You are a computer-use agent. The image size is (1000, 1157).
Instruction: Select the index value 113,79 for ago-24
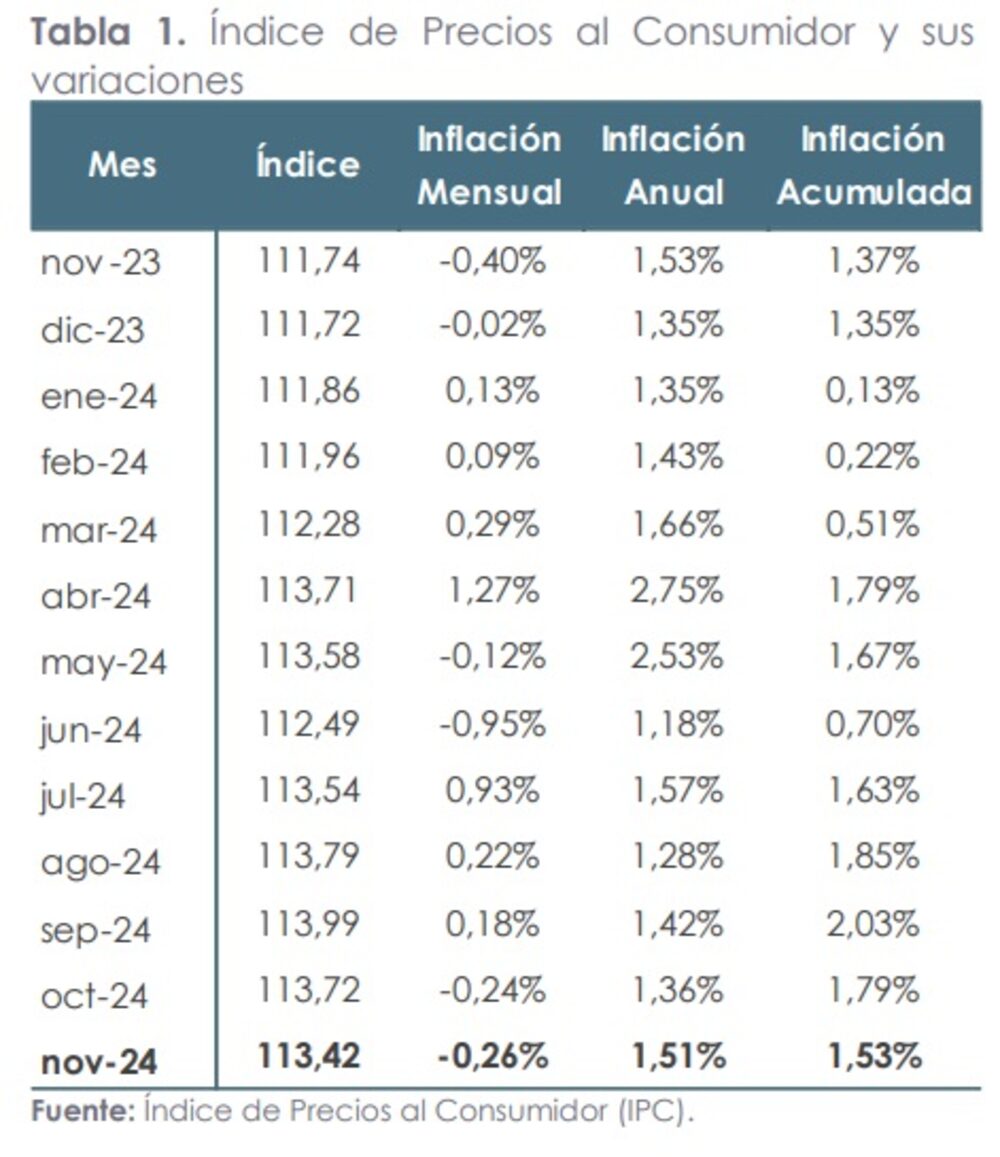tap(308, 857)
